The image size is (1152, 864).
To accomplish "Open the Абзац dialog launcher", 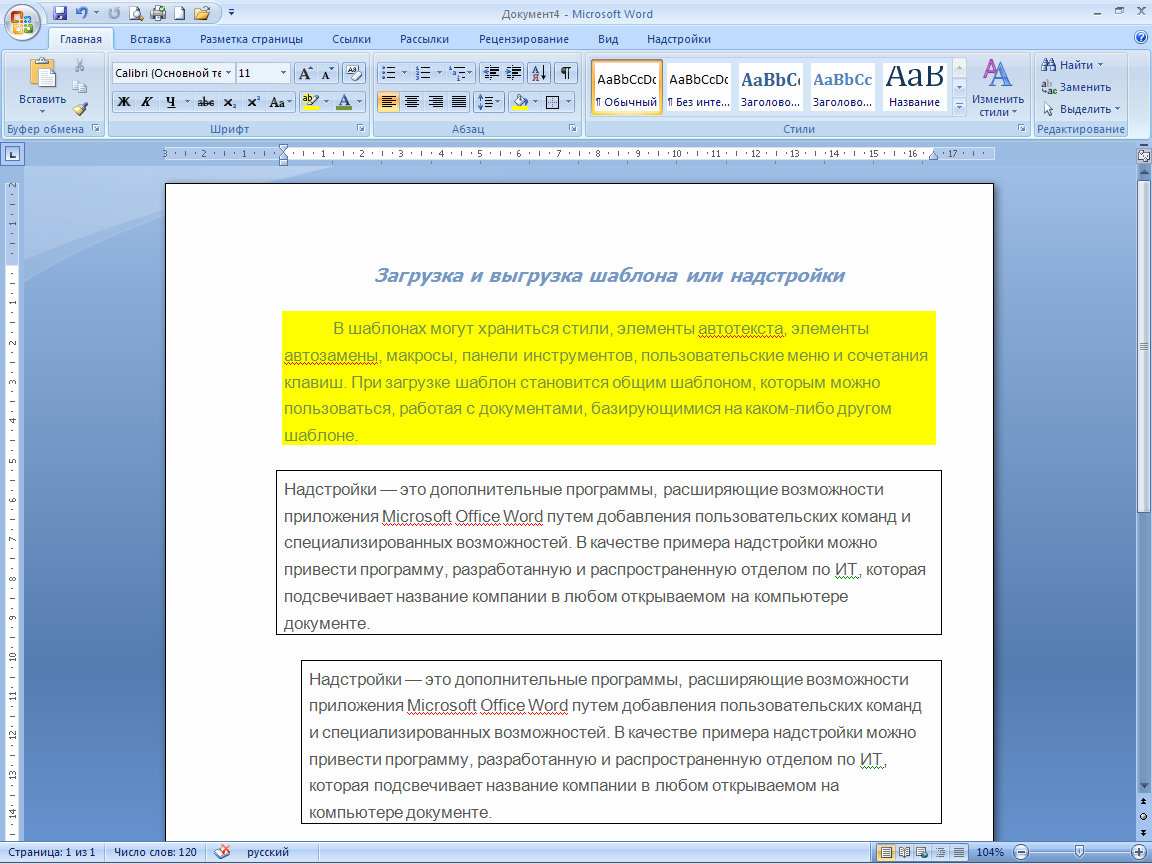I will 573,129.
